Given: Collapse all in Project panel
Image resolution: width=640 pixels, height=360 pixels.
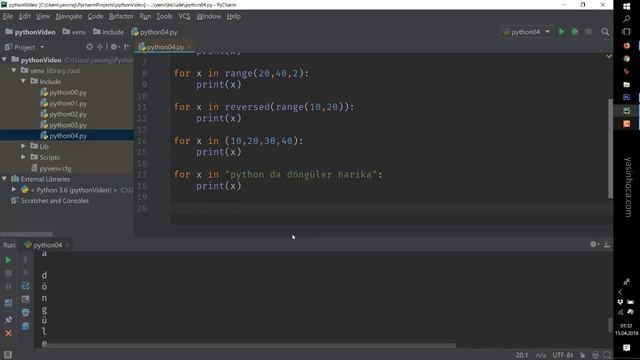Looking at the screenshot, I should pos(100,47).
